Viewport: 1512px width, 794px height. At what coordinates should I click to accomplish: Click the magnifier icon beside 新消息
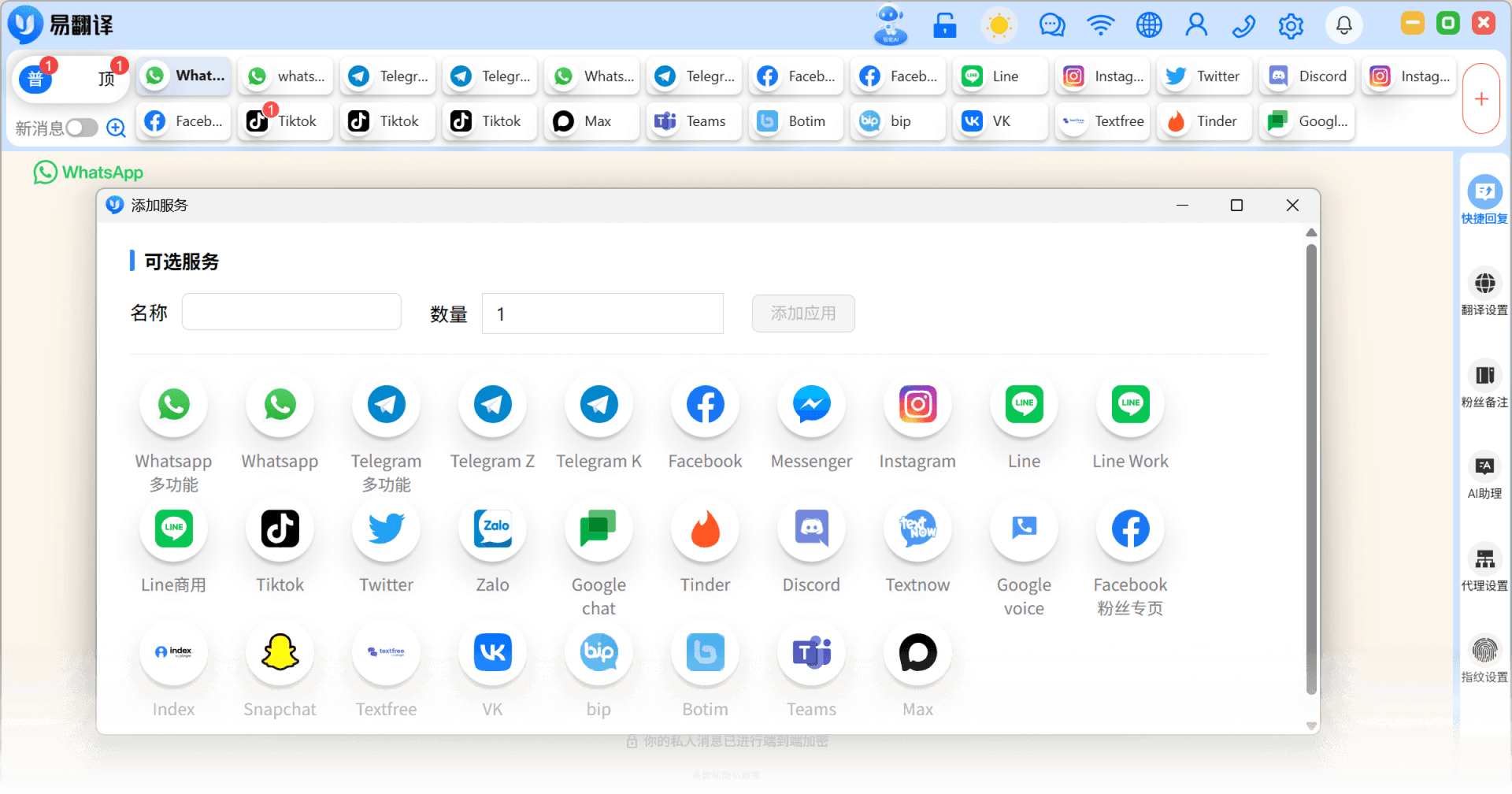[116, 128]
